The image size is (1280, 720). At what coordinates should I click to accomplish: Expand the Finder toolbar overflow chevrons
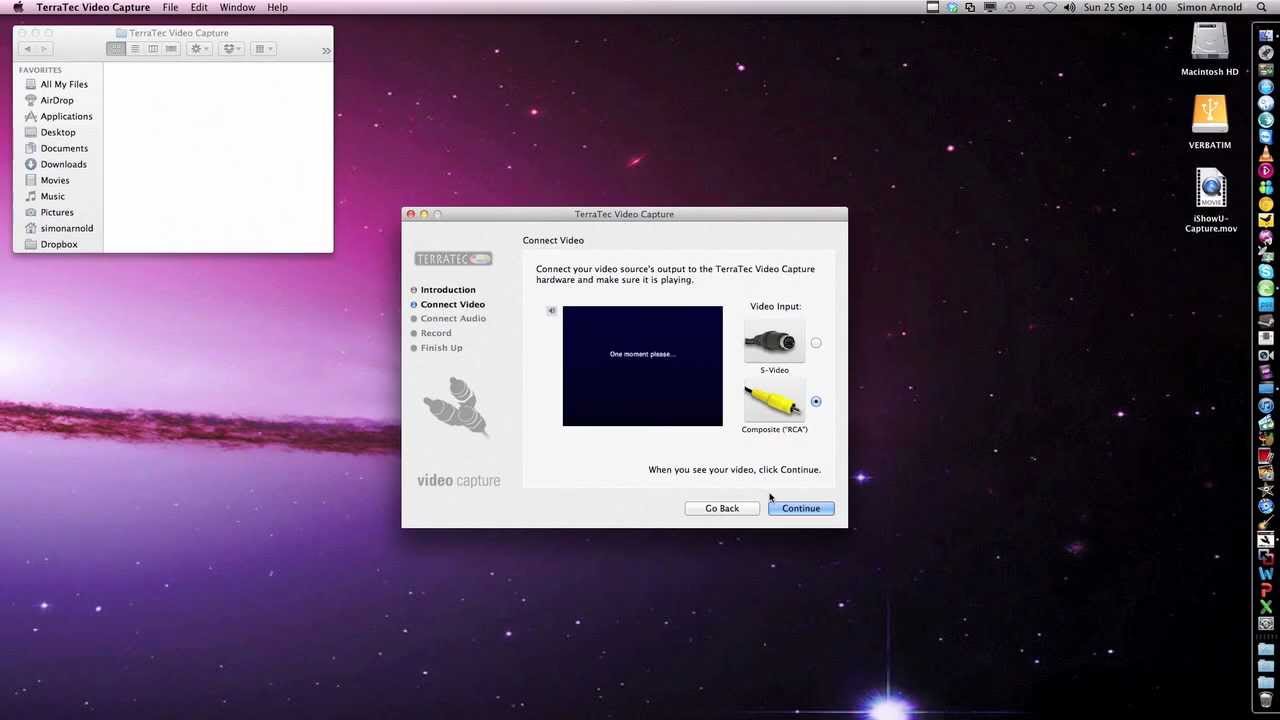(x=326, y=50)
